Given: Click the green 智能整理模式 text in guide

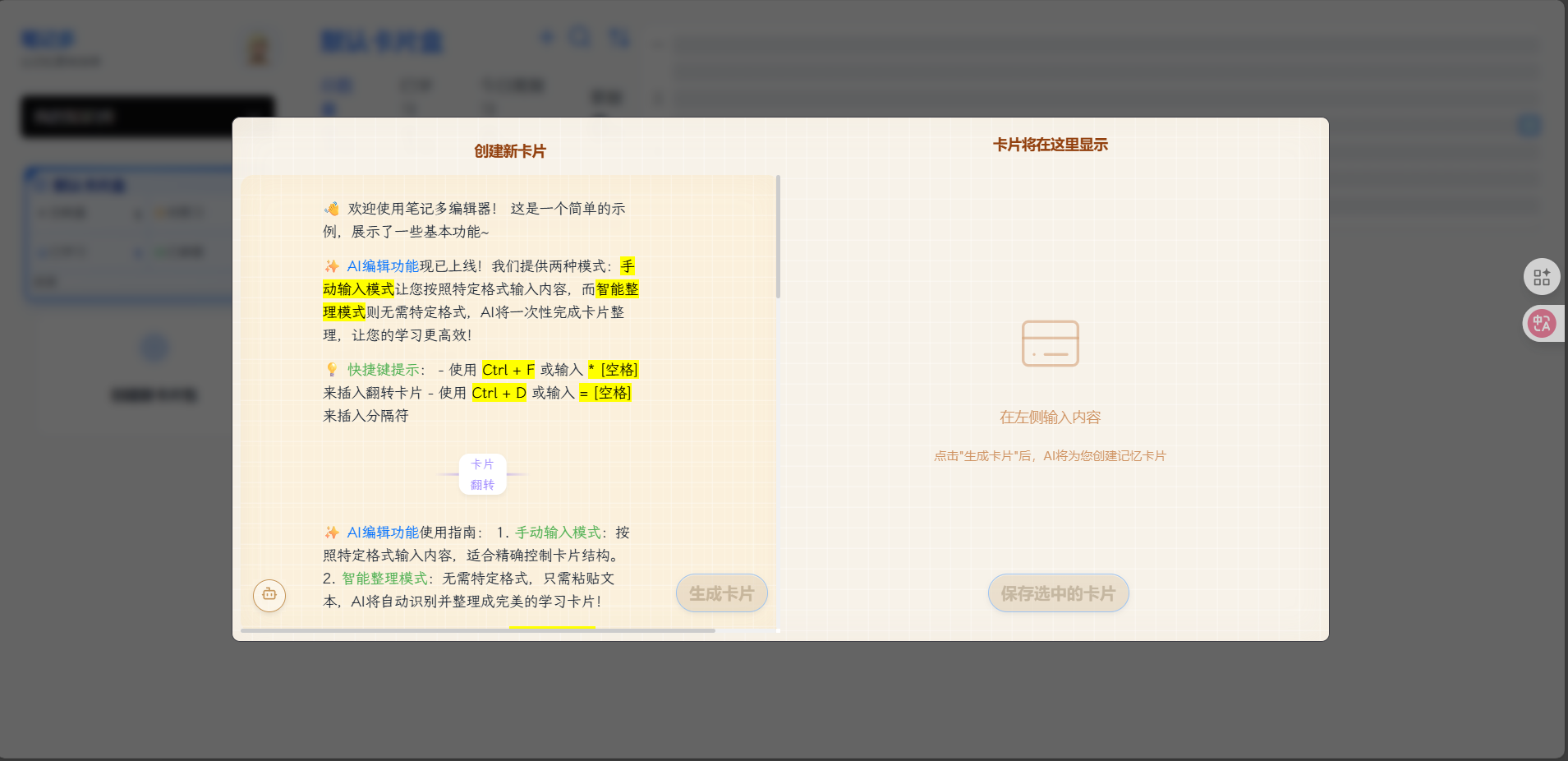Looking at the screenshot, I should 384,579.
